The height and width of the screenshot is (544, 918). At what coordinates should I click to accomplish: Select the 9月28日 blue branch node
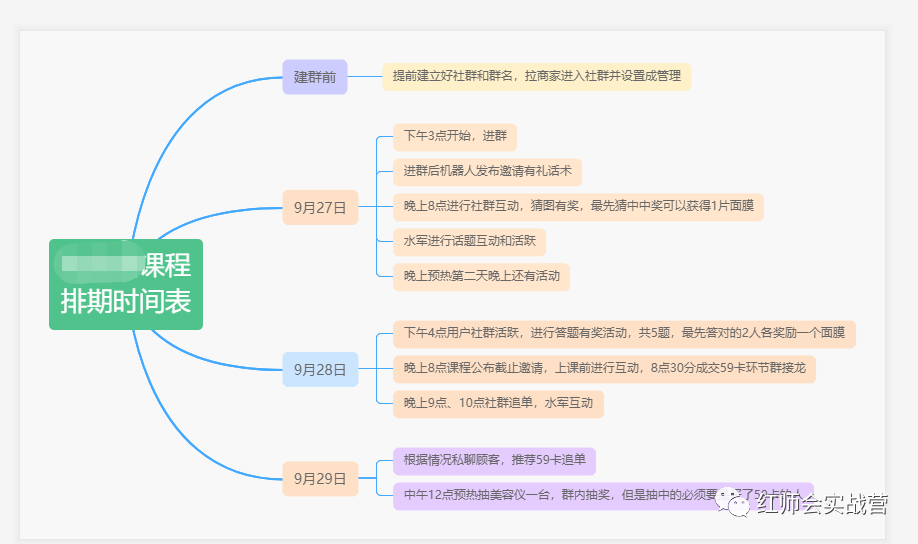coord(320,369)
